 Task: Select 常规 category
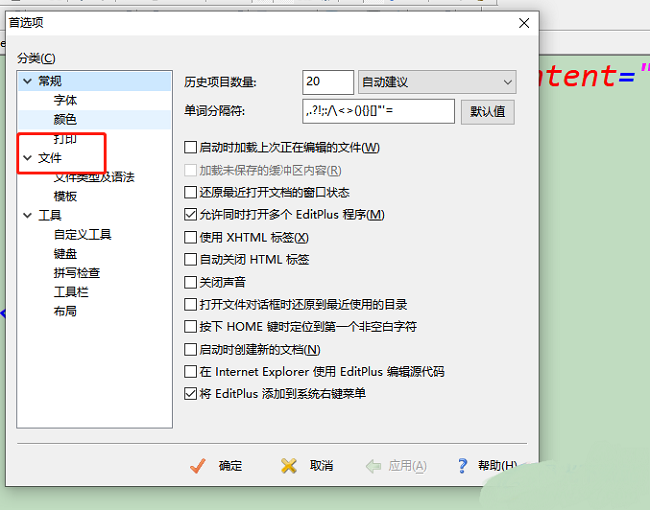[50, 81]
